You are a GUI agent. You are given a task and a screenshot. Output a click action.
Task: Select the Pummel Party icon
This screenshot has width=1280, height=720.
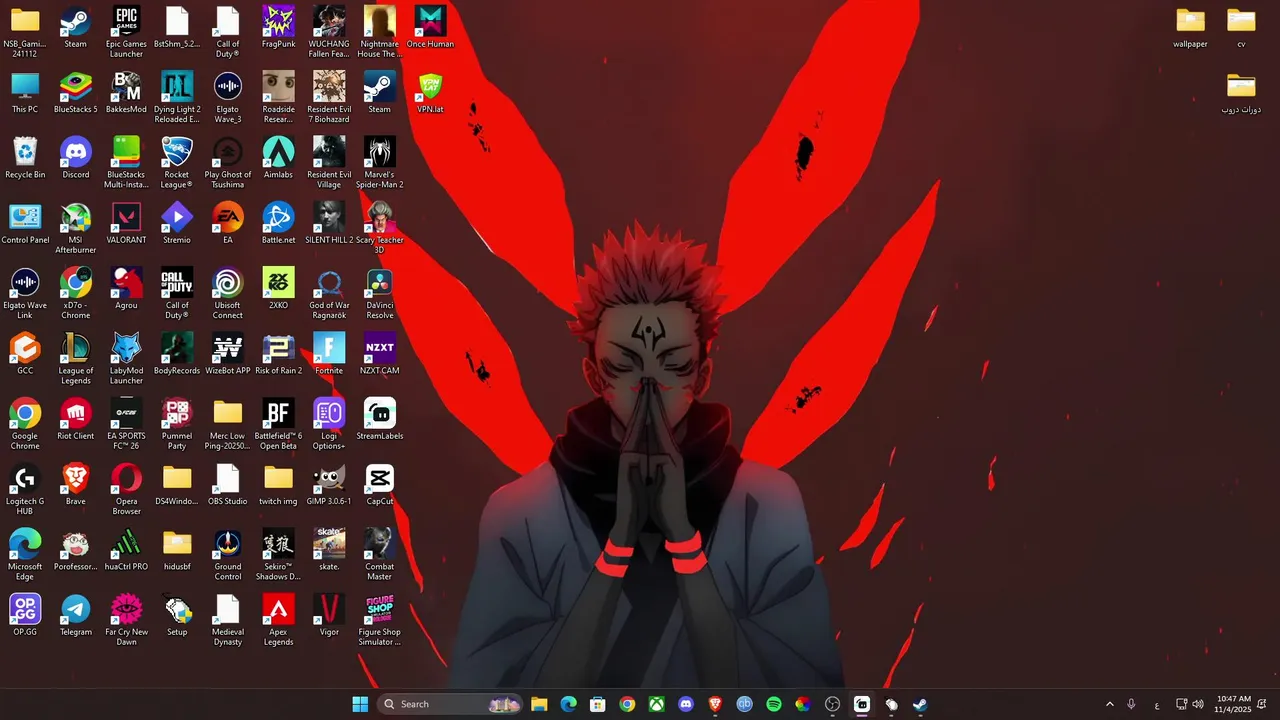177,423
